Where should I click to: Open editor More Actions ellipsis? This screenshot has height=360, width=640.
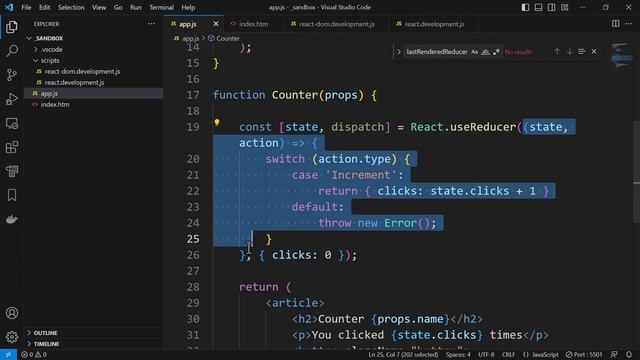[628, 24]
